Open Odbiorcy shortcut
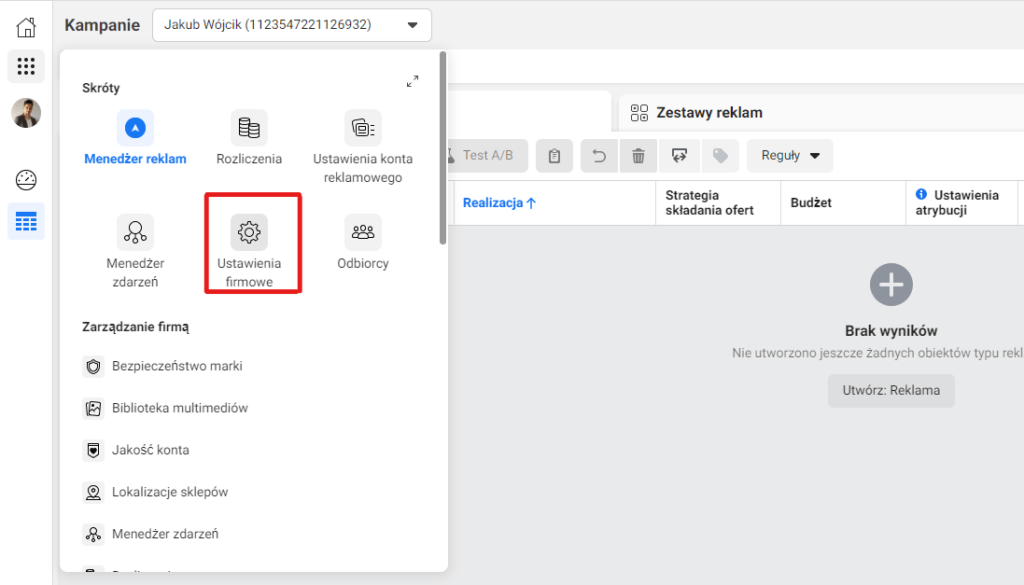1024x585 pixels. click(362, 242)
